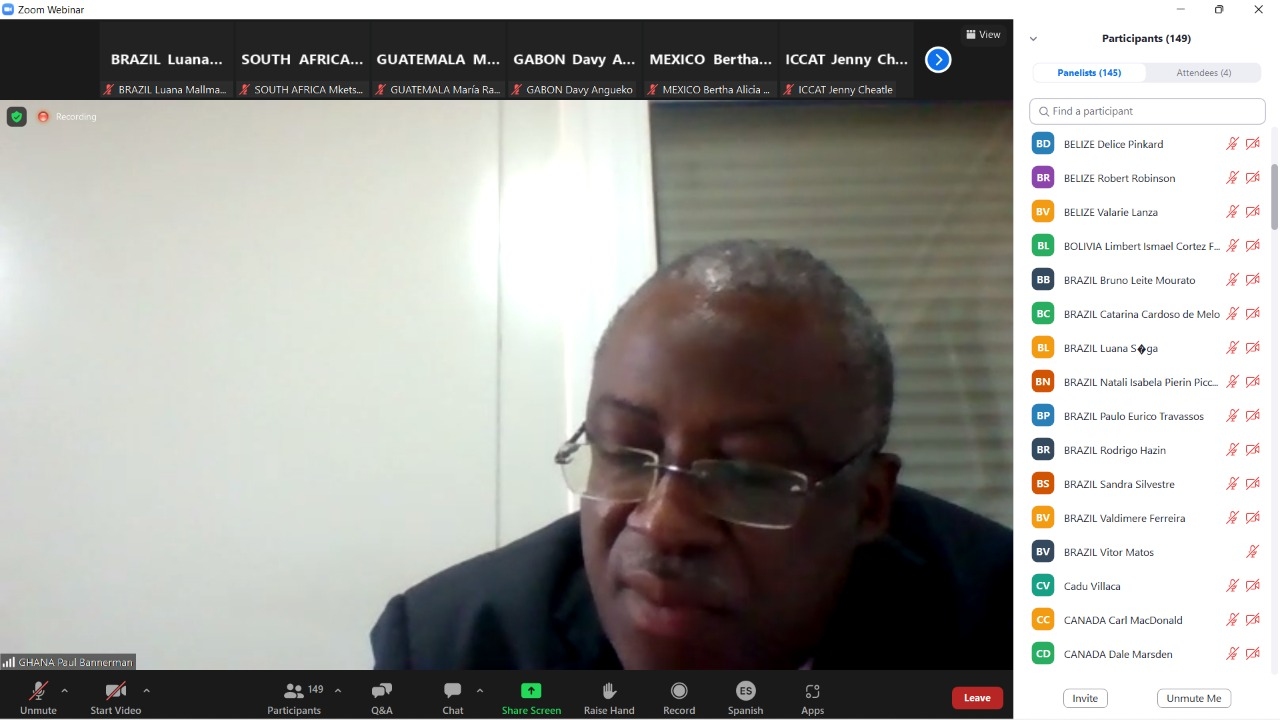Viewport: 1280px width, 720px height.
Task: Collapse the Participants panel chevron
Action: coord(1033,39)
